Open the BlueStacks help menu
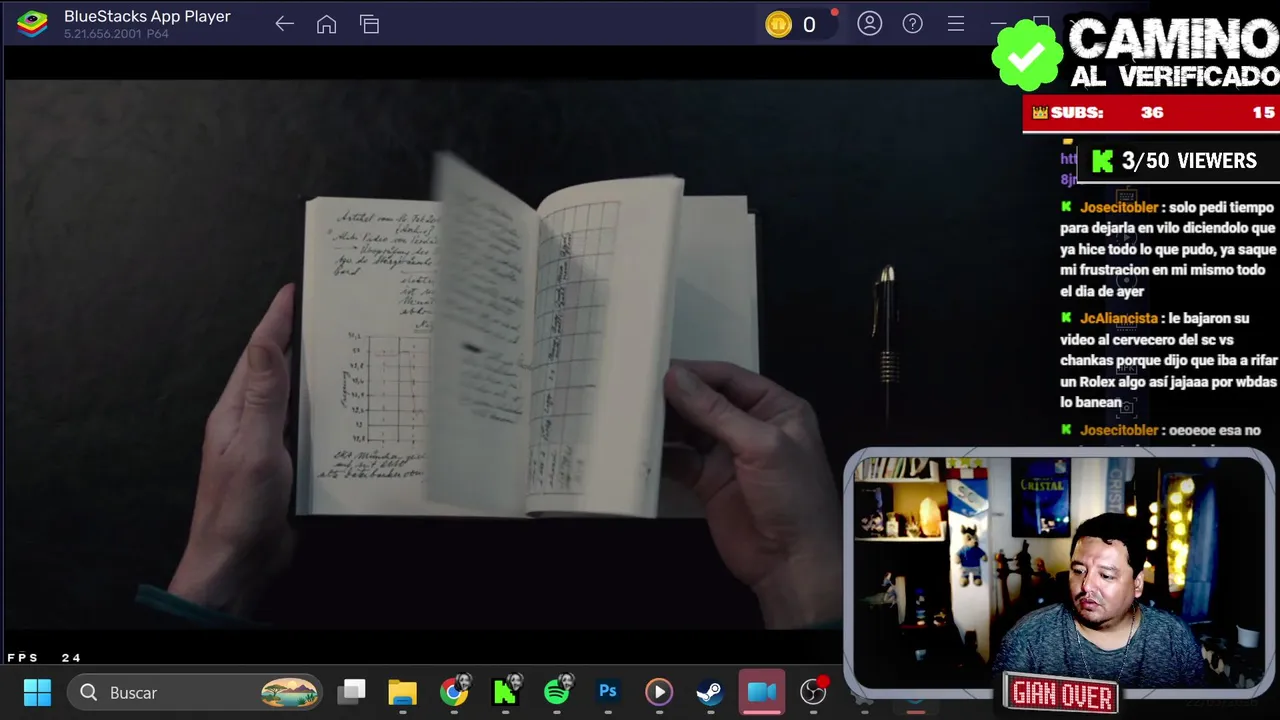The height and width of the screenshot is (720, 1280). click(913, 23)
